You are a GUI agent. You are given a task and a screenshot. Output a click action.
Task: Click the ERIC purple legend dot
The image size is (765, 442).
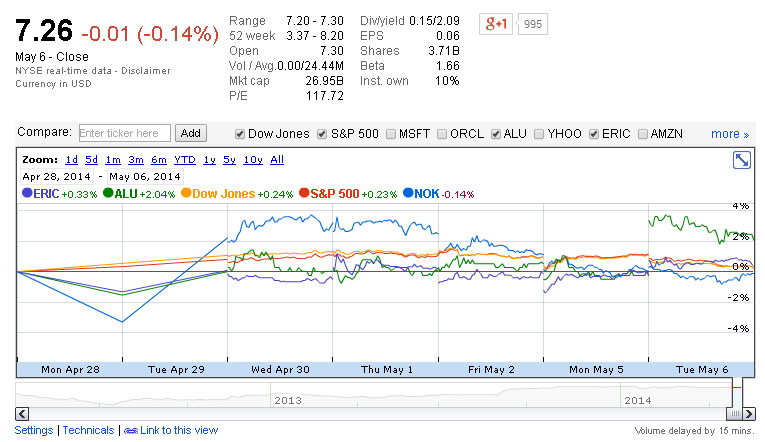27,193
